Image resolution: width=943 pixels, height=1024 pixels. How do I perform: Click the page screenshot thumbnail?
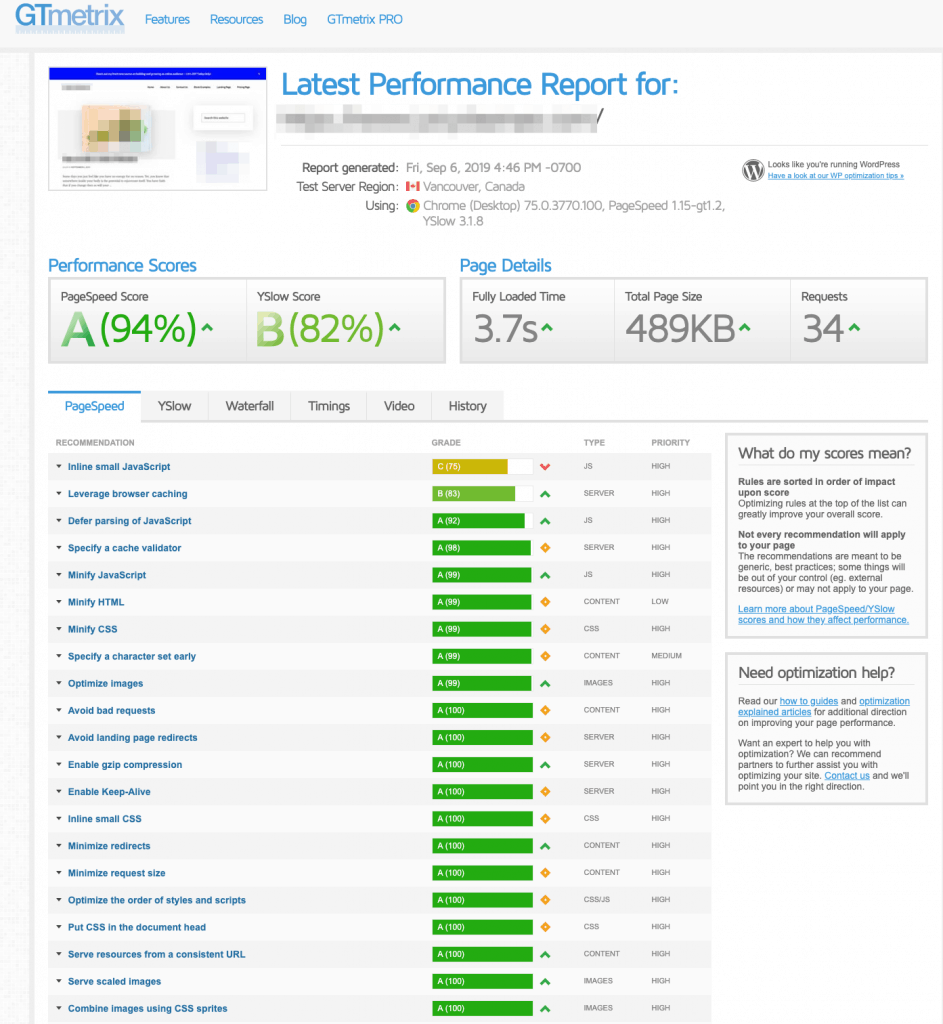(x=157, y=129)
